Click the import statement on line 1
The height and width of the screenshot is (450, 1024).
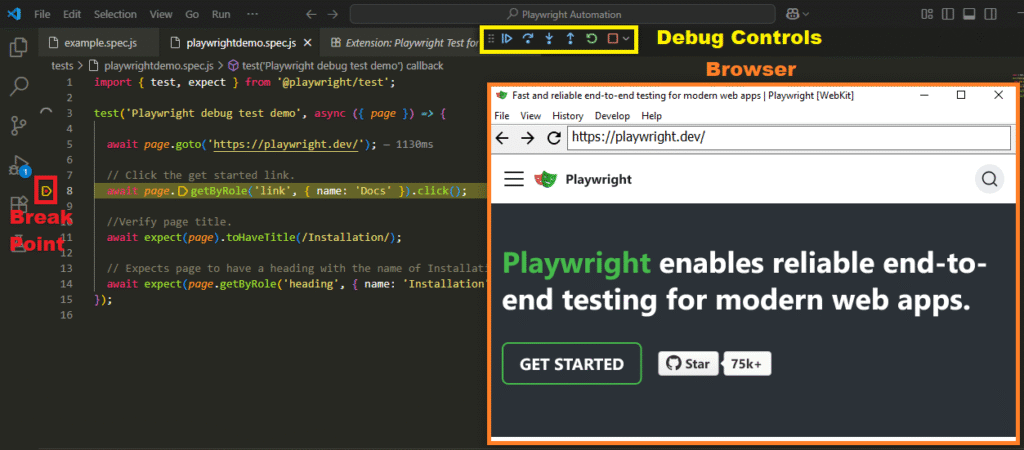pyautogui.click(x=245, y=82)
